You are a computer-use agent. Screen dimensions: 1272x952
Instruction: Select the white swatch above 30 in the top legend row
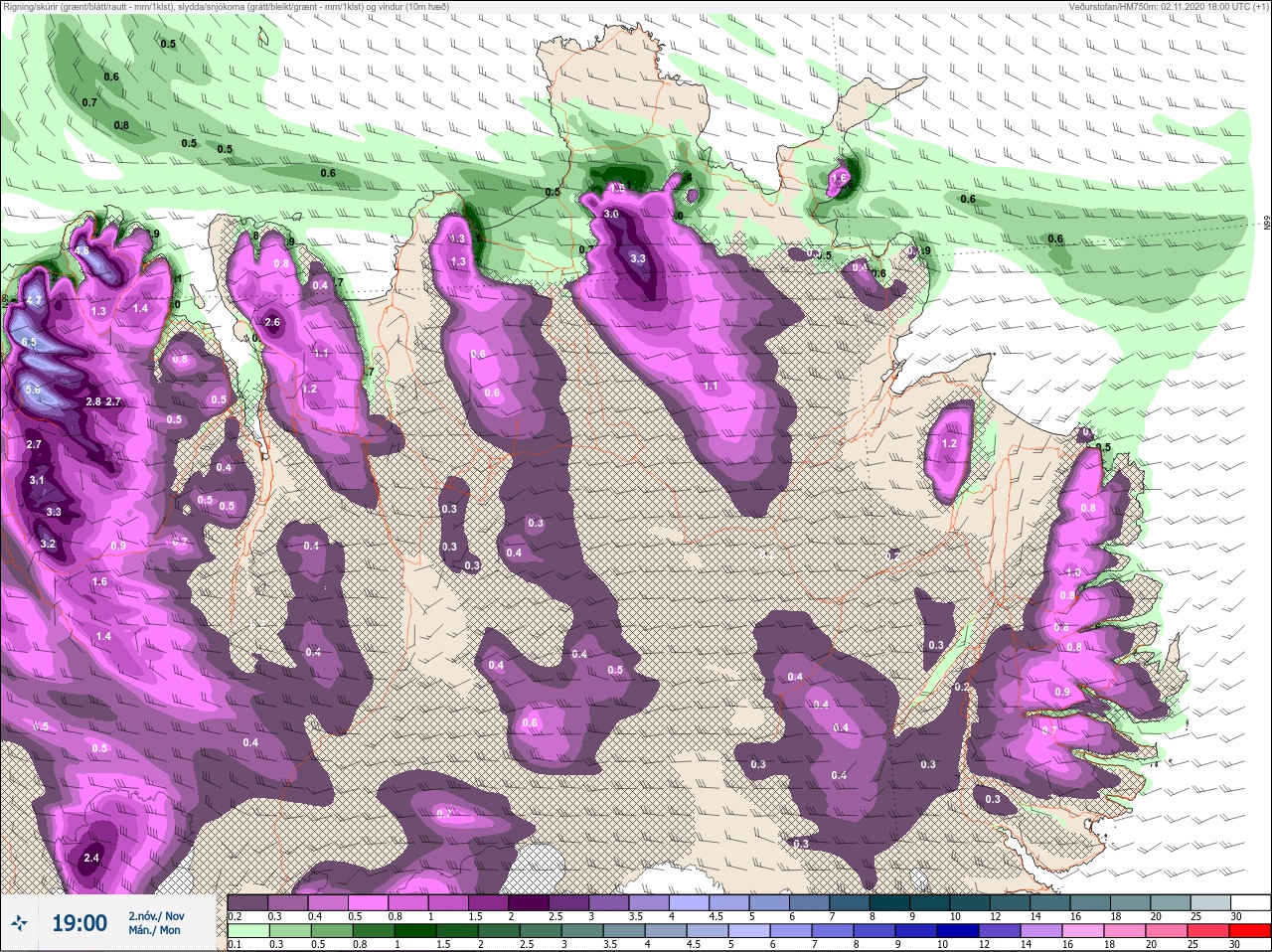click(x=1250, y=902)
